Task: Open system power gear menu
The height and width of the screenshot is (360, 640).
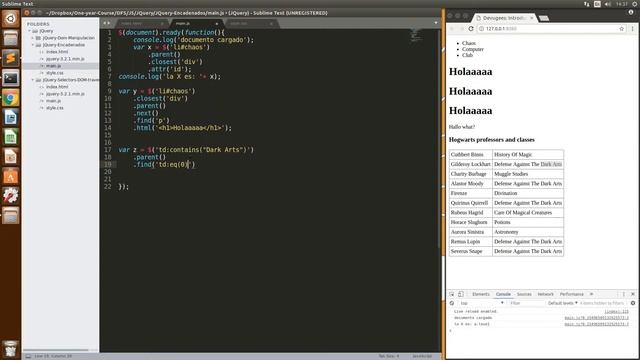Action: click(635, 4)
